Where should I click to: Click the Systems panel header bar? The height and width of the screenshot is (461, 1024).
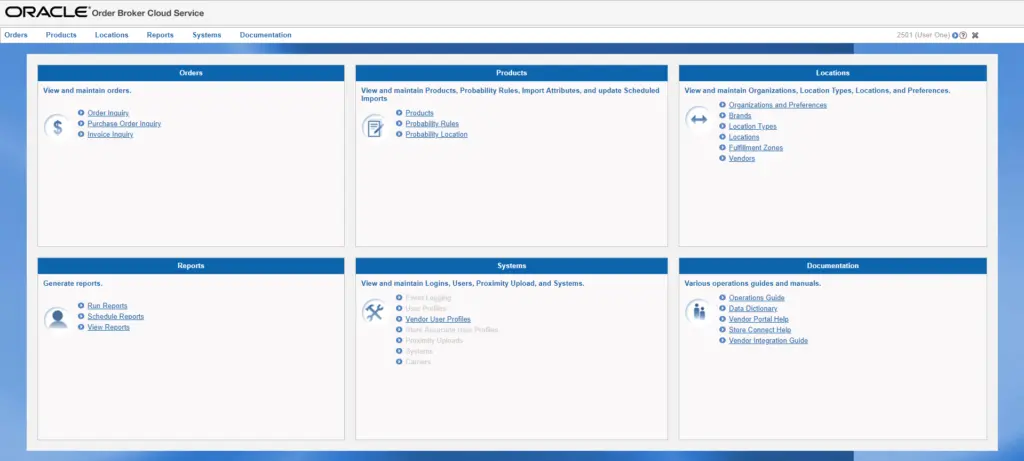pyautogui.click(x=511, y=266)
